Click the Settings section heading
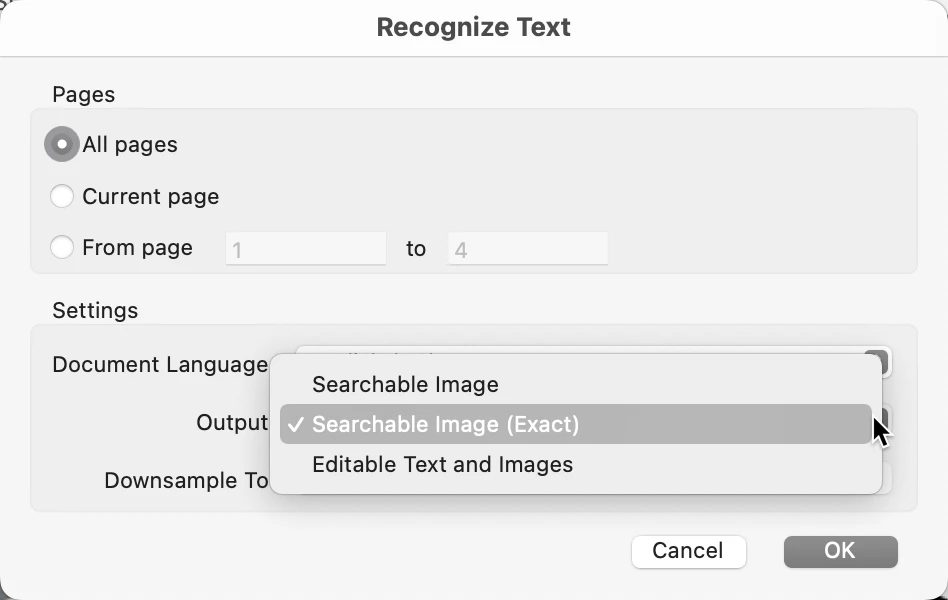The image size is (948, 600). (x=95, y=311)
